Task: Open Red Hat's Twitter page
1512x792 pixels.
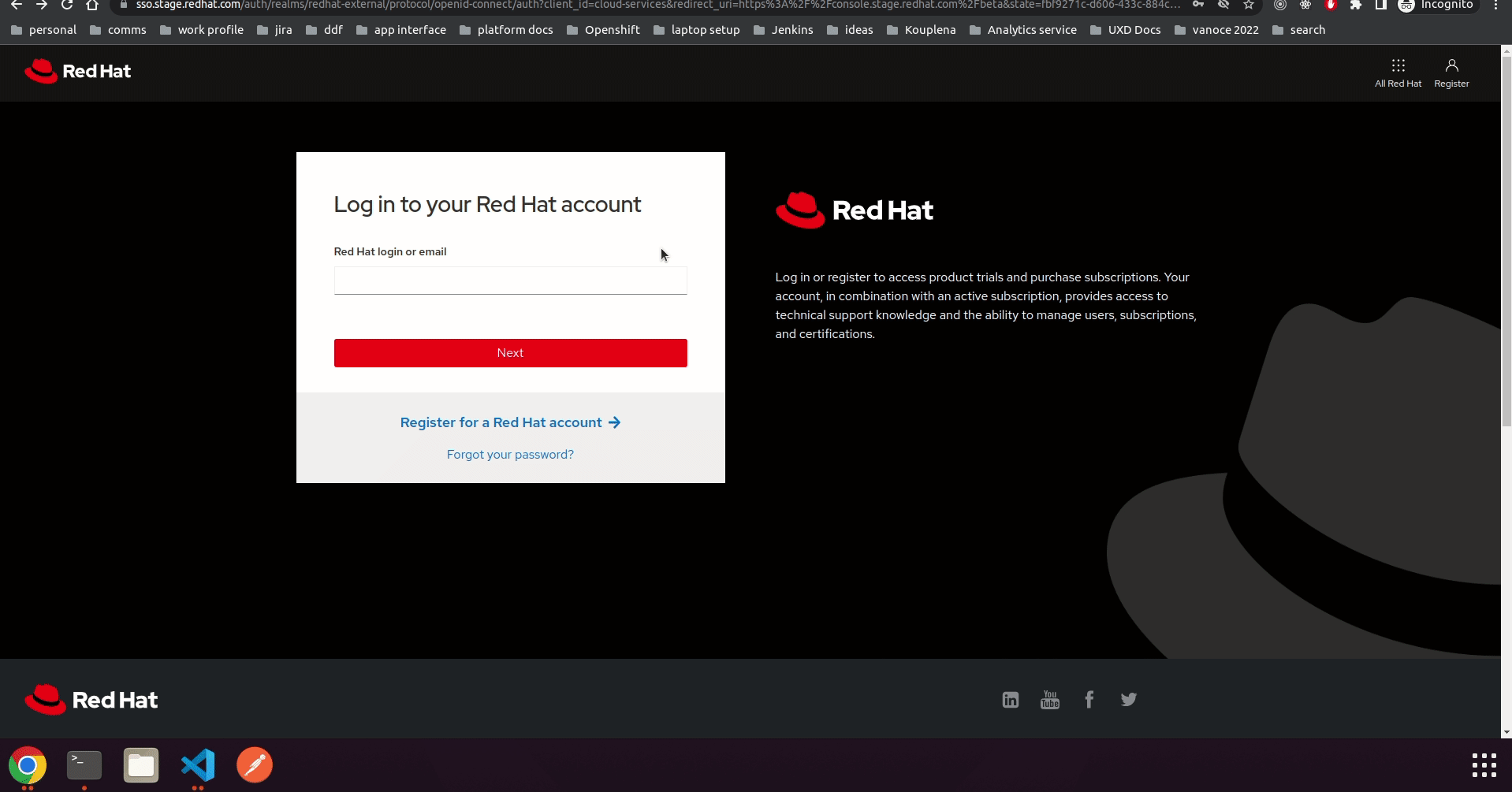Action: pyautogui.click(x=1128, y=700)
